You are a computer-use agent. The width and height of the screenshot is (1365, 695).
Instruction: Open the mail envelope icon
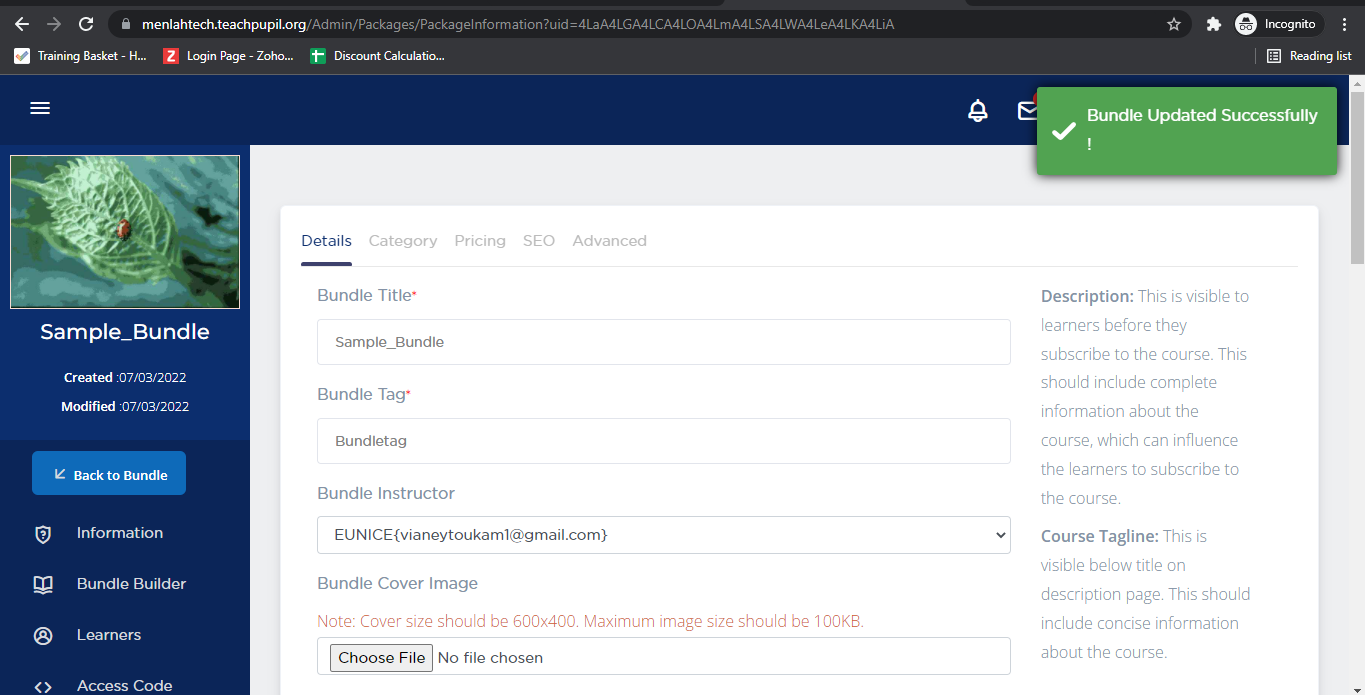(x=1026, y=111)
